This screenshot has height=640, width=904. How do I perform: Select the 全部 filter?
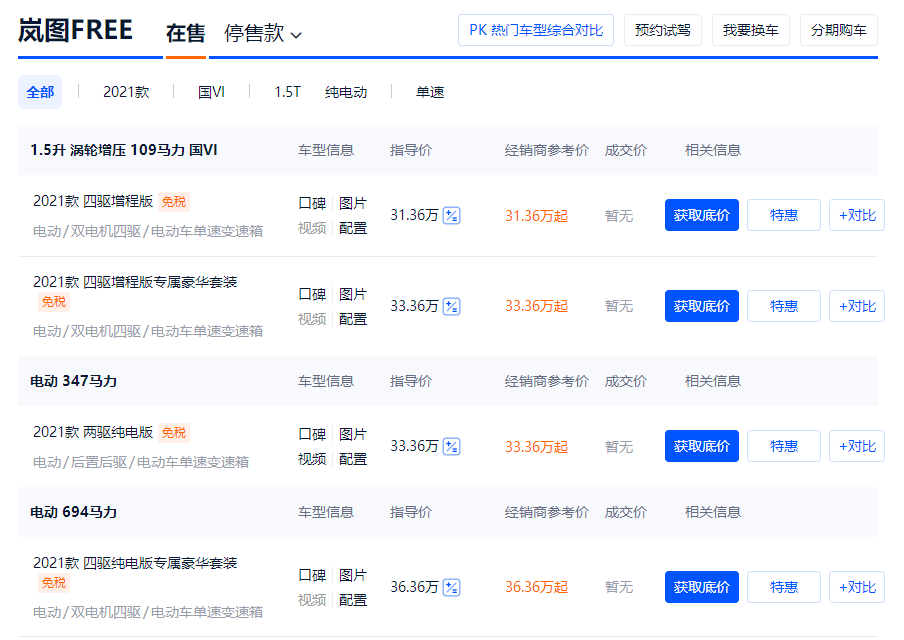click(40, 92)
